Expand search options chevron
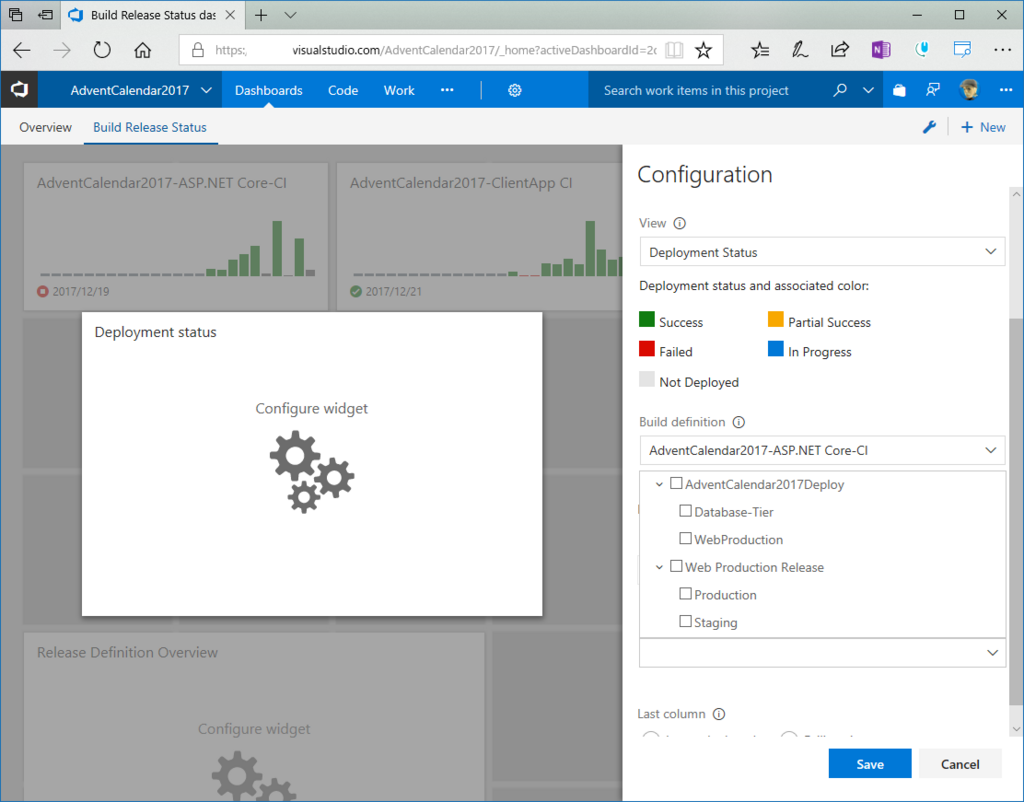1024x802 pixels. (x=868, y=90)
